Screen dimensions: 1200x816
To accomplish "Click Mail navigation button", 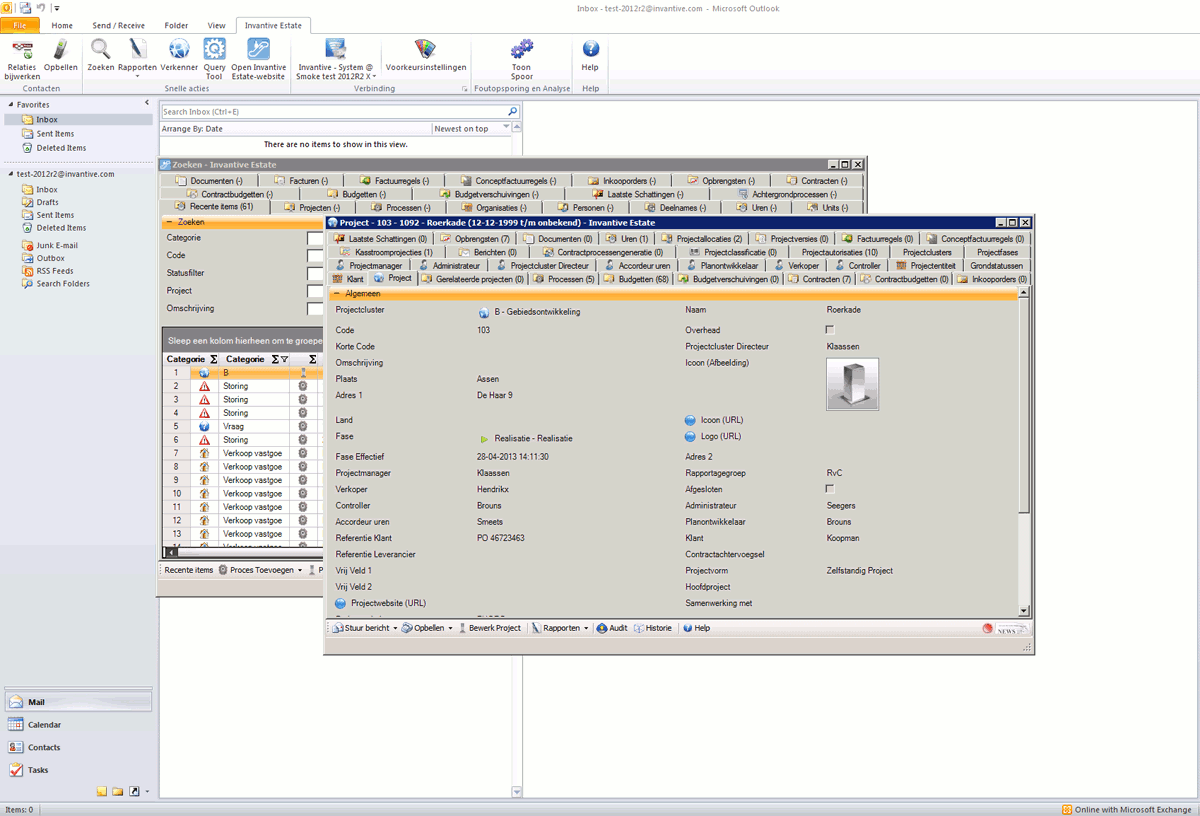I will click(79, 702).
